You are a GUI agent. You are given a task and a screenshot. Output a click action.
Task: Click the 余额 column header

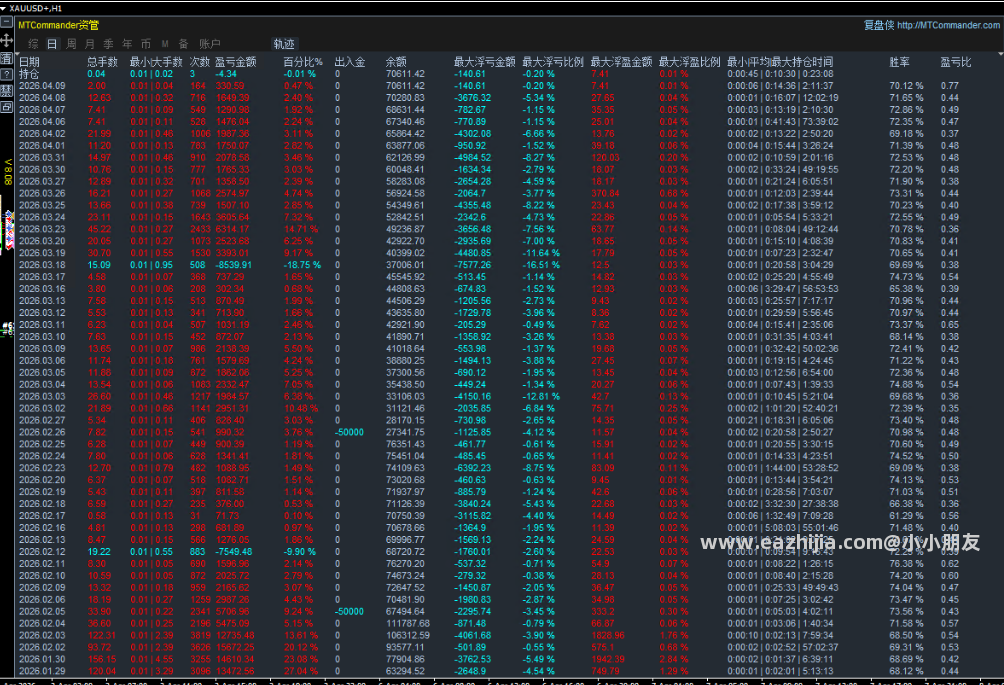(396, 62)
